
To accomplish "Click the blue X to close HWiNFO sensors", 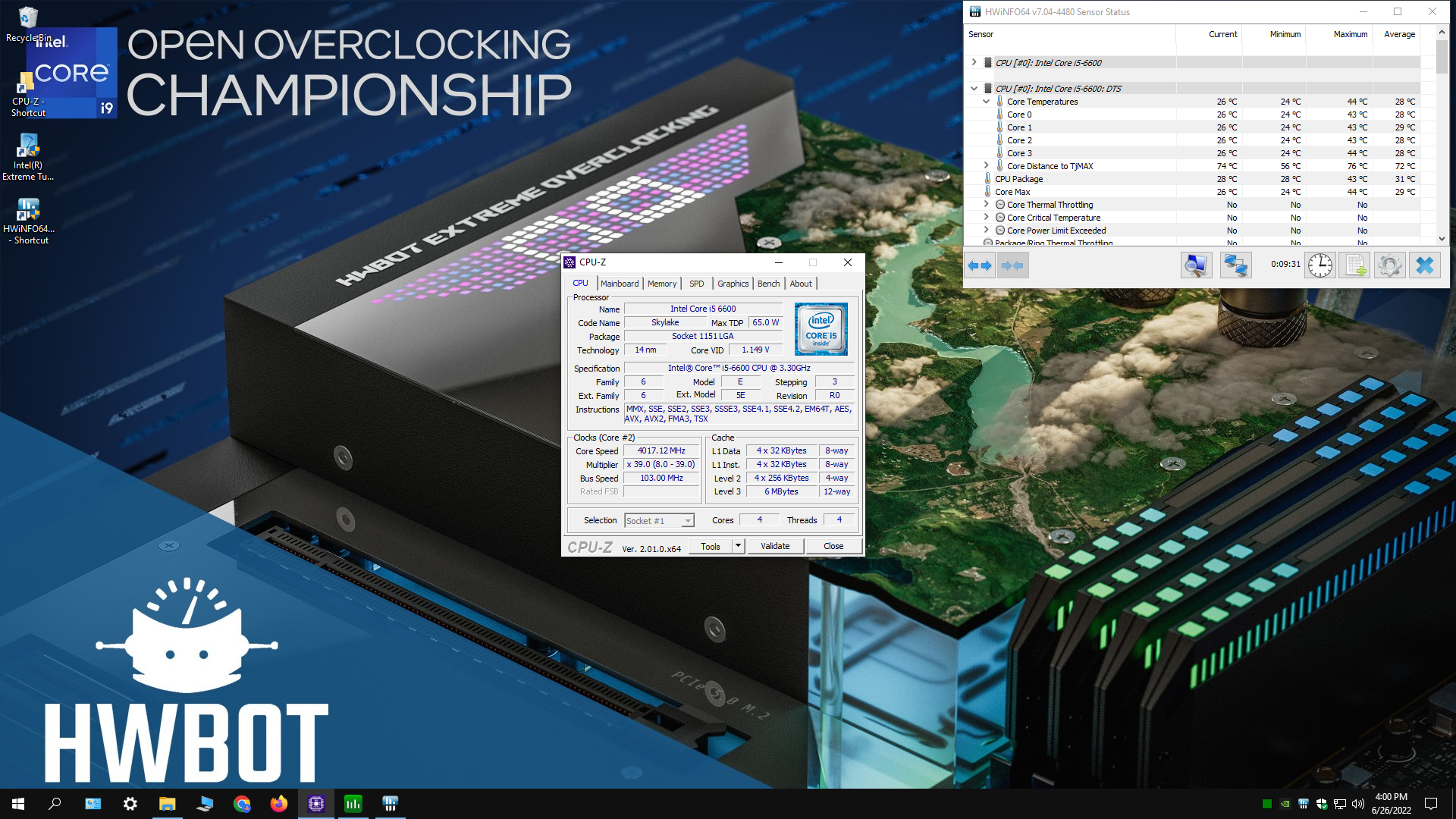I will pyautogui.click(x=1424, y=265).
